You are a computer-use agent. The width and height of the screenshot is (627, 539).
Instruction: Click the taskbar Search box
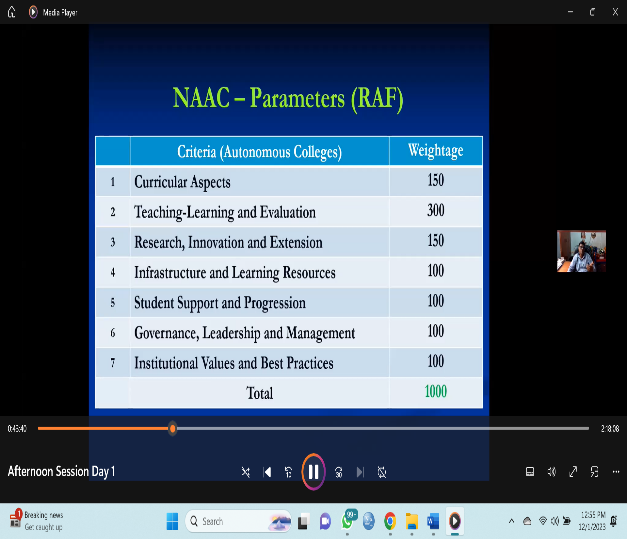(238, 521)
